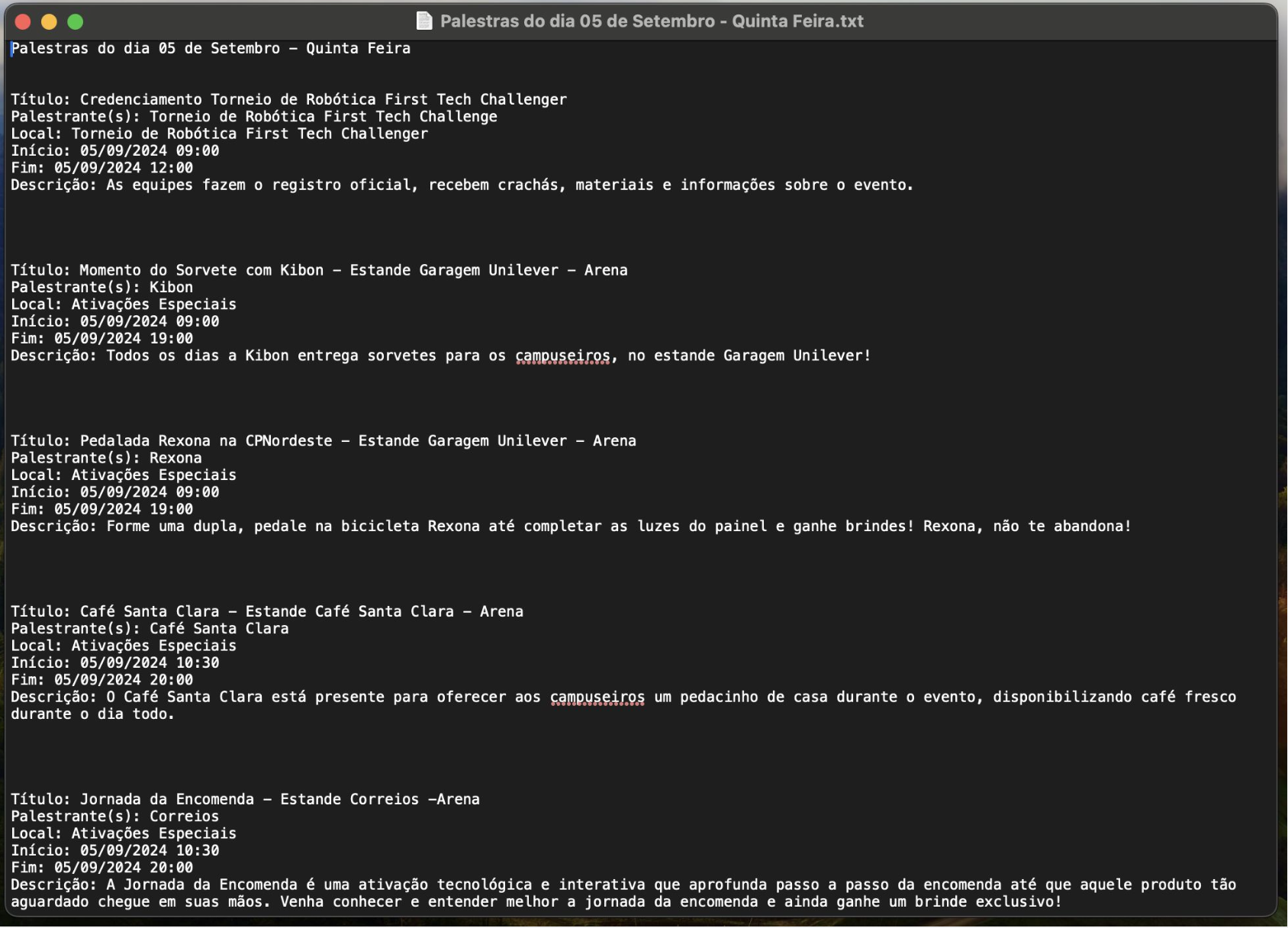Click underlined word 'campuseiros' in the Kibon description

point(563,356)
